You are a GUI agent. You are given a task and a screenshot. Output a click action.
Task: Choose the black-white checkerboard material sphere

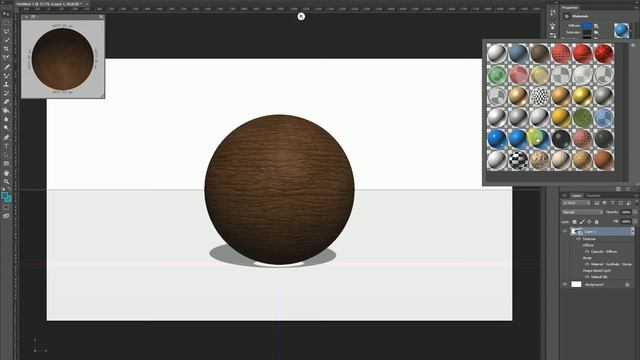tap(518, 160)
